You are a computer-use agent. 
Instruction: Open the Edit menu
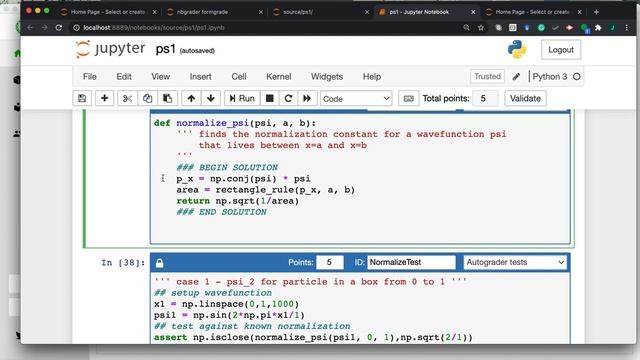click(124, 76)
